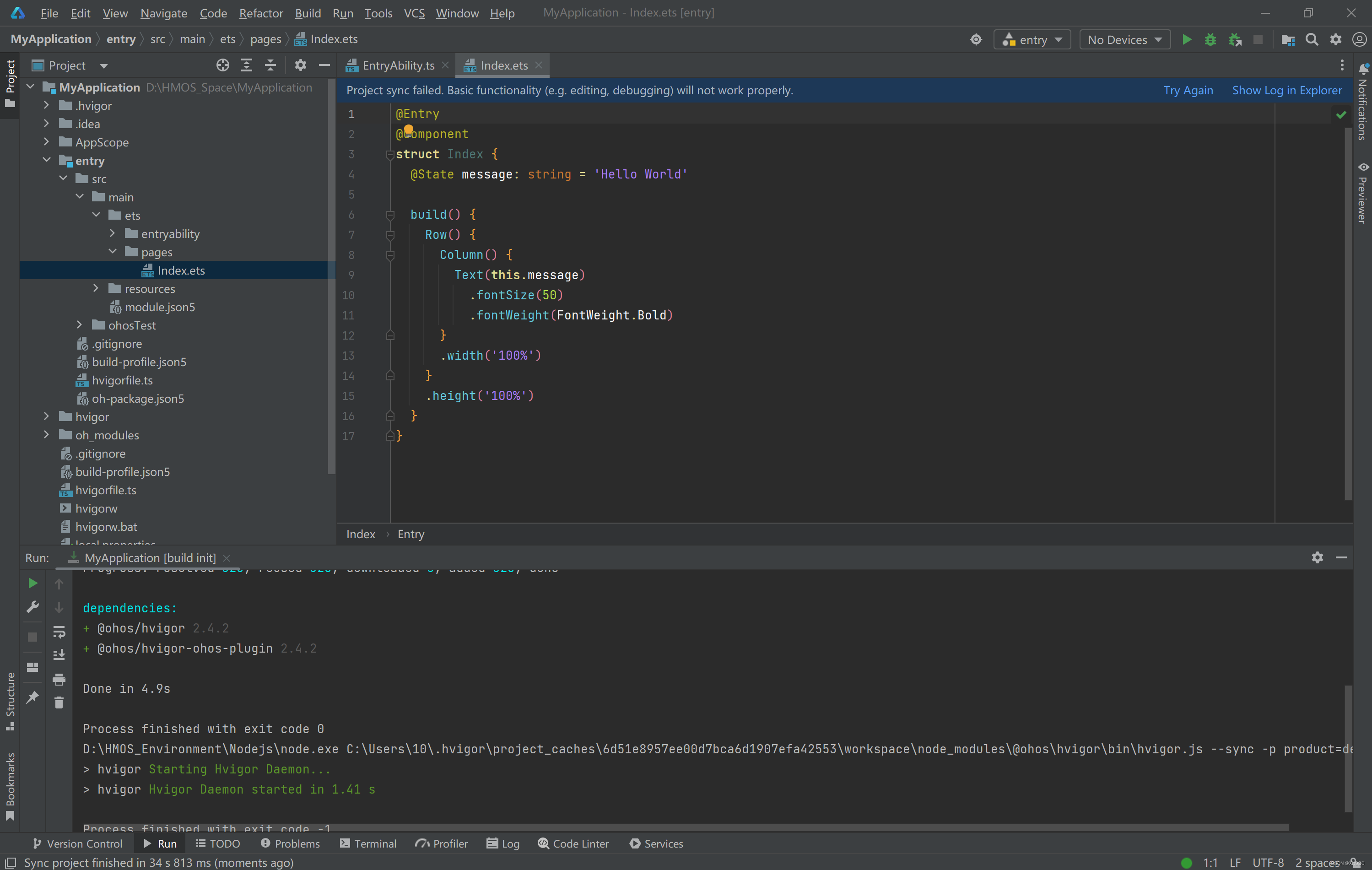
Task: Click trash icon to clear Run output
Action: [59, 703]
